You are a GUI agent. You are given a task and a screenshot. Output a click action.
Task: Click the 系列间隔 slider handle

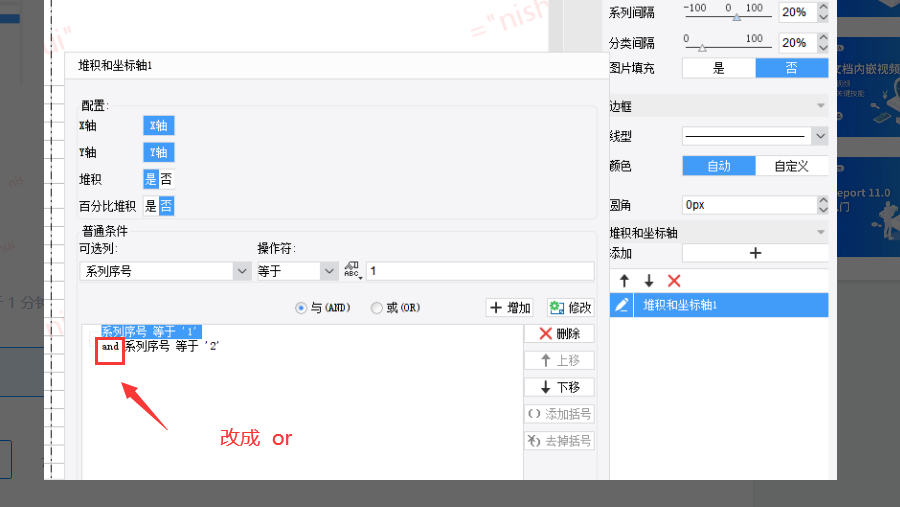(x=737, y=17)
